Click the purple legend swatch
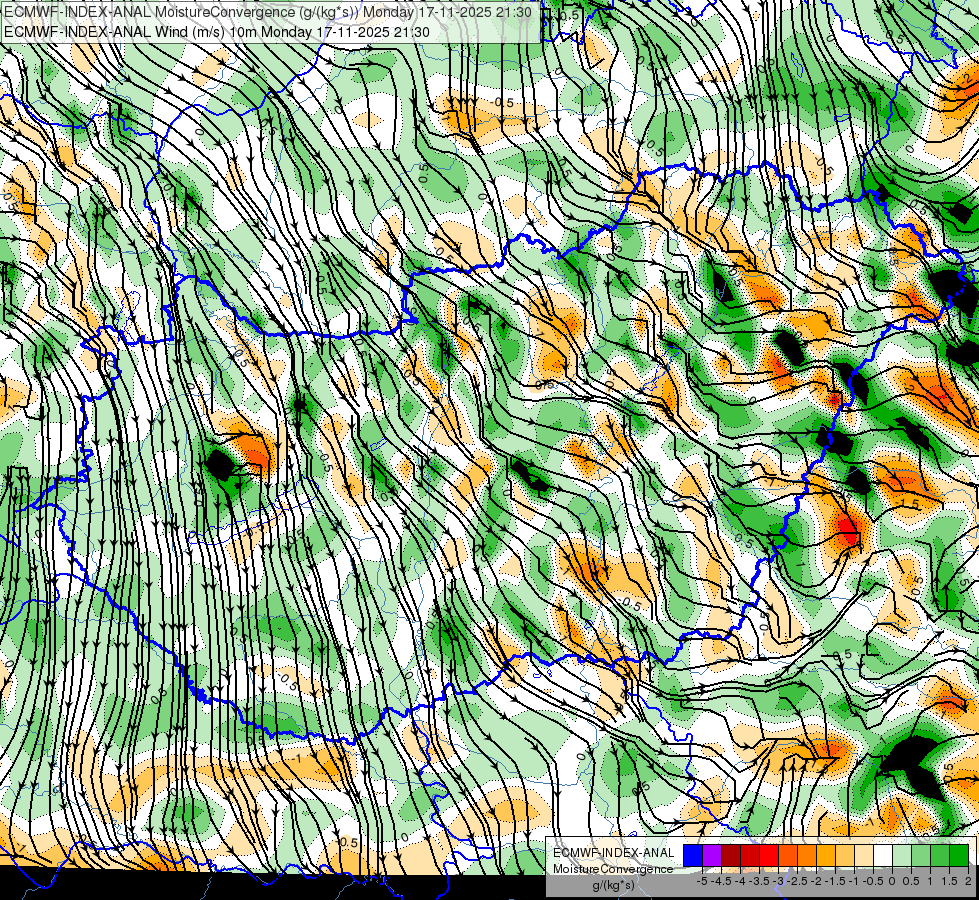The height and width of the screenshot is (900, 979). [712, 855]
